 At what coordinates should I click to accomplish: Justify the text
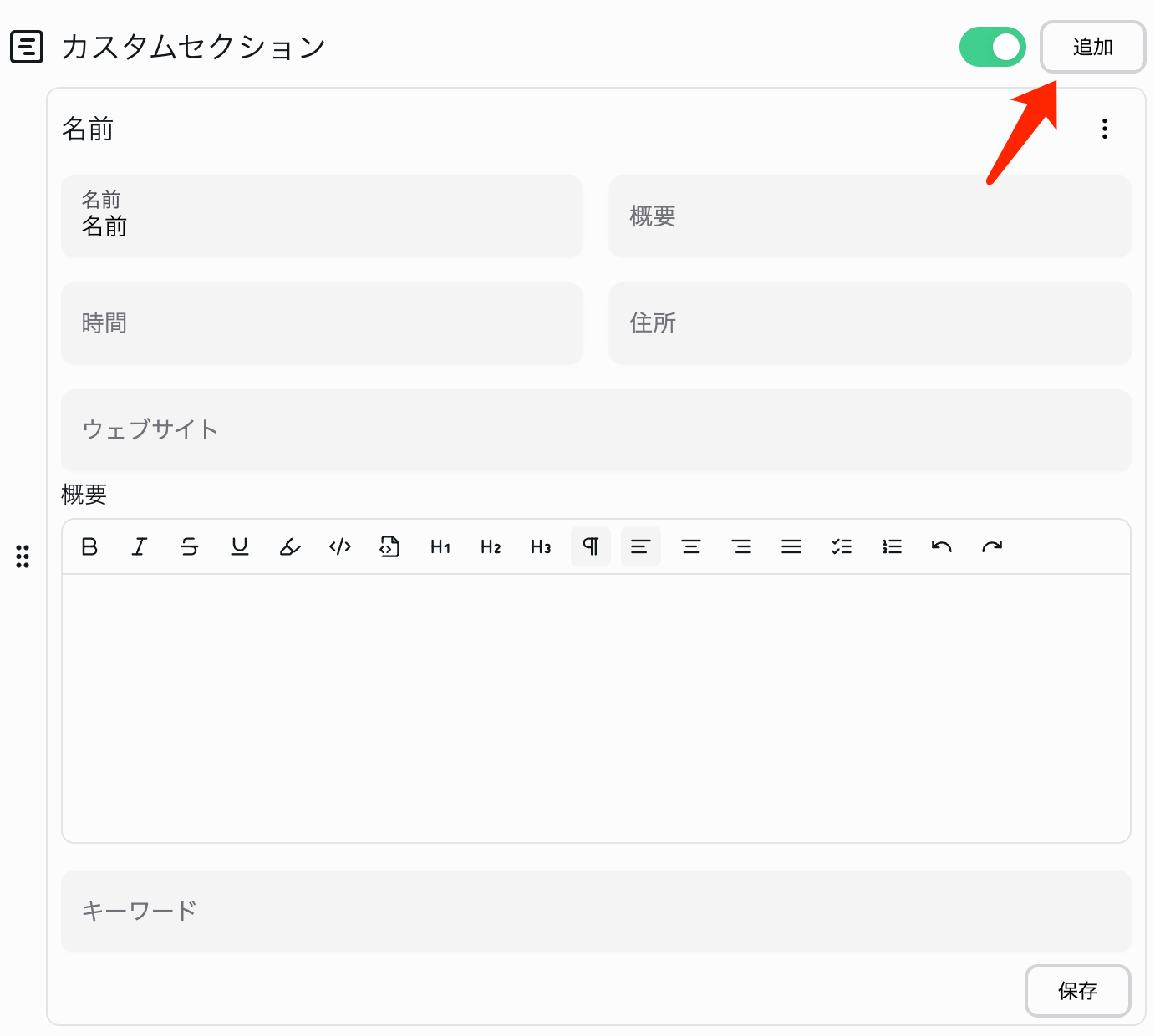pos(791,546)
